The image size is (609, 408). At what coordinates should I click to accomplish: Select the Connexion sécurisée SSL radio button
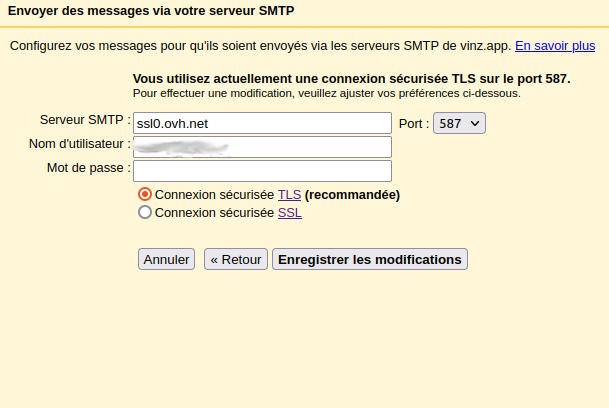pyautogui.click(x=145, y=212)
